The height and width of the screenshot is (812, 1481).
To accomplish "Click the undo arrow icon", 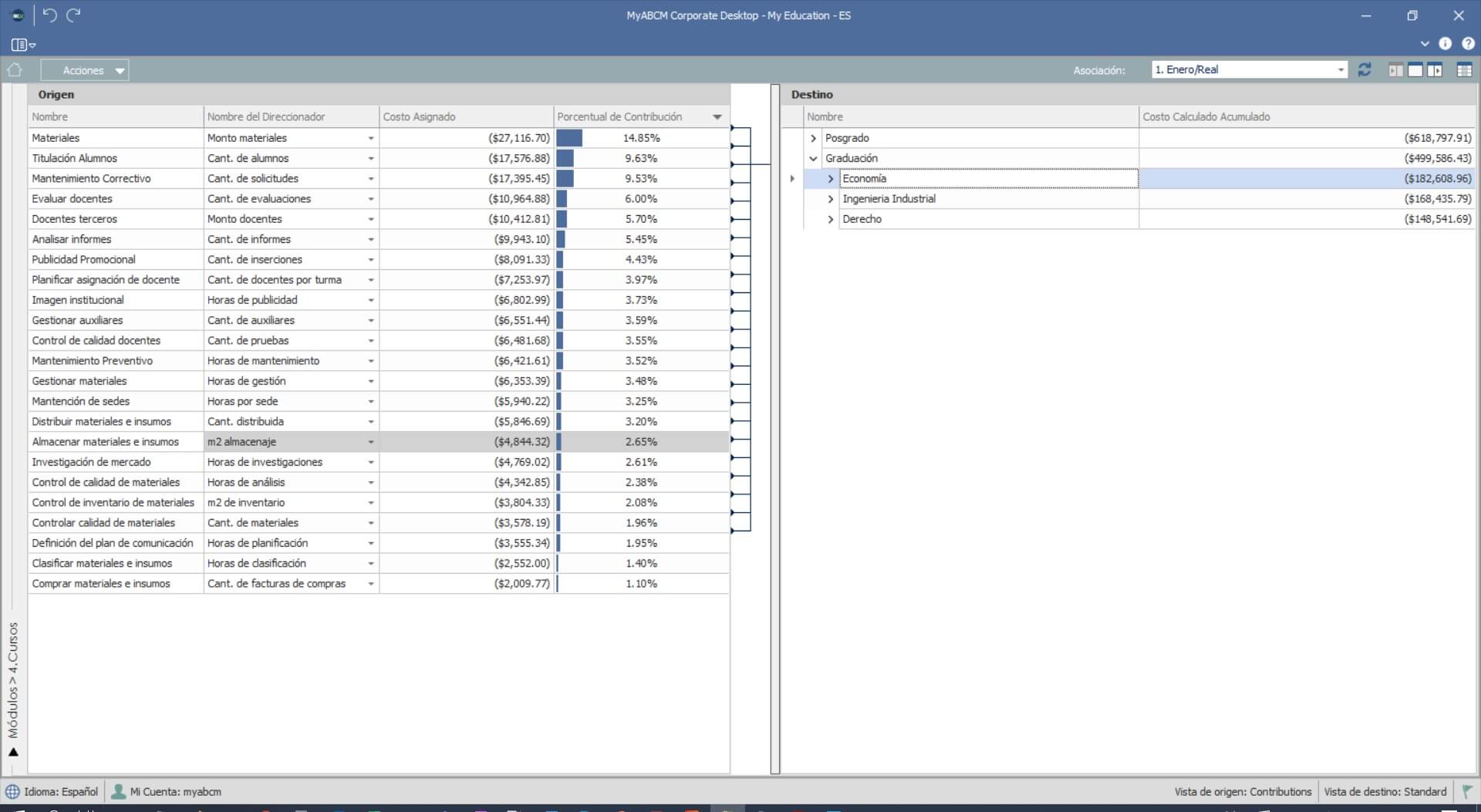I will tap(50, 15).
